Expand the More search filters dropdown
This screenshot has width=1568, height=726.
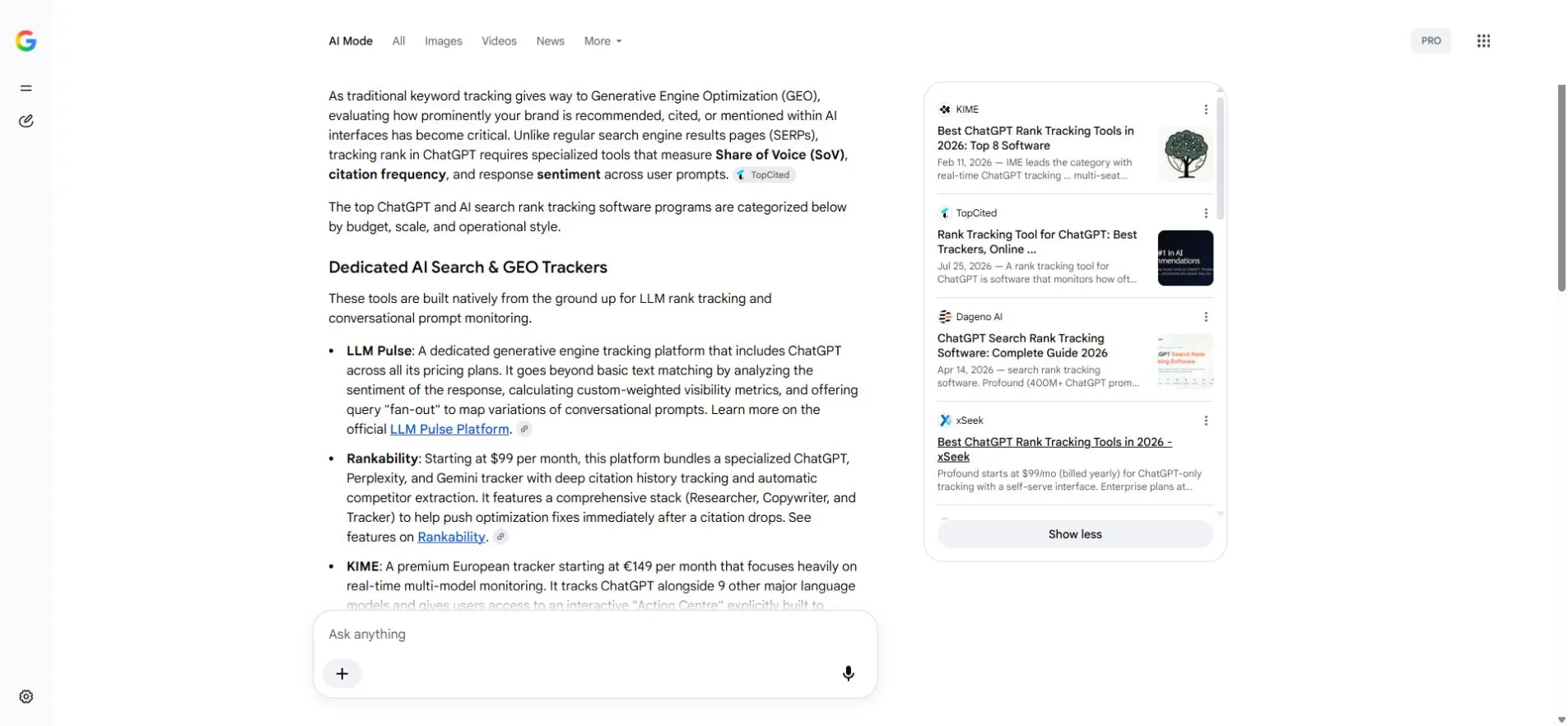(x=603, y=41)
